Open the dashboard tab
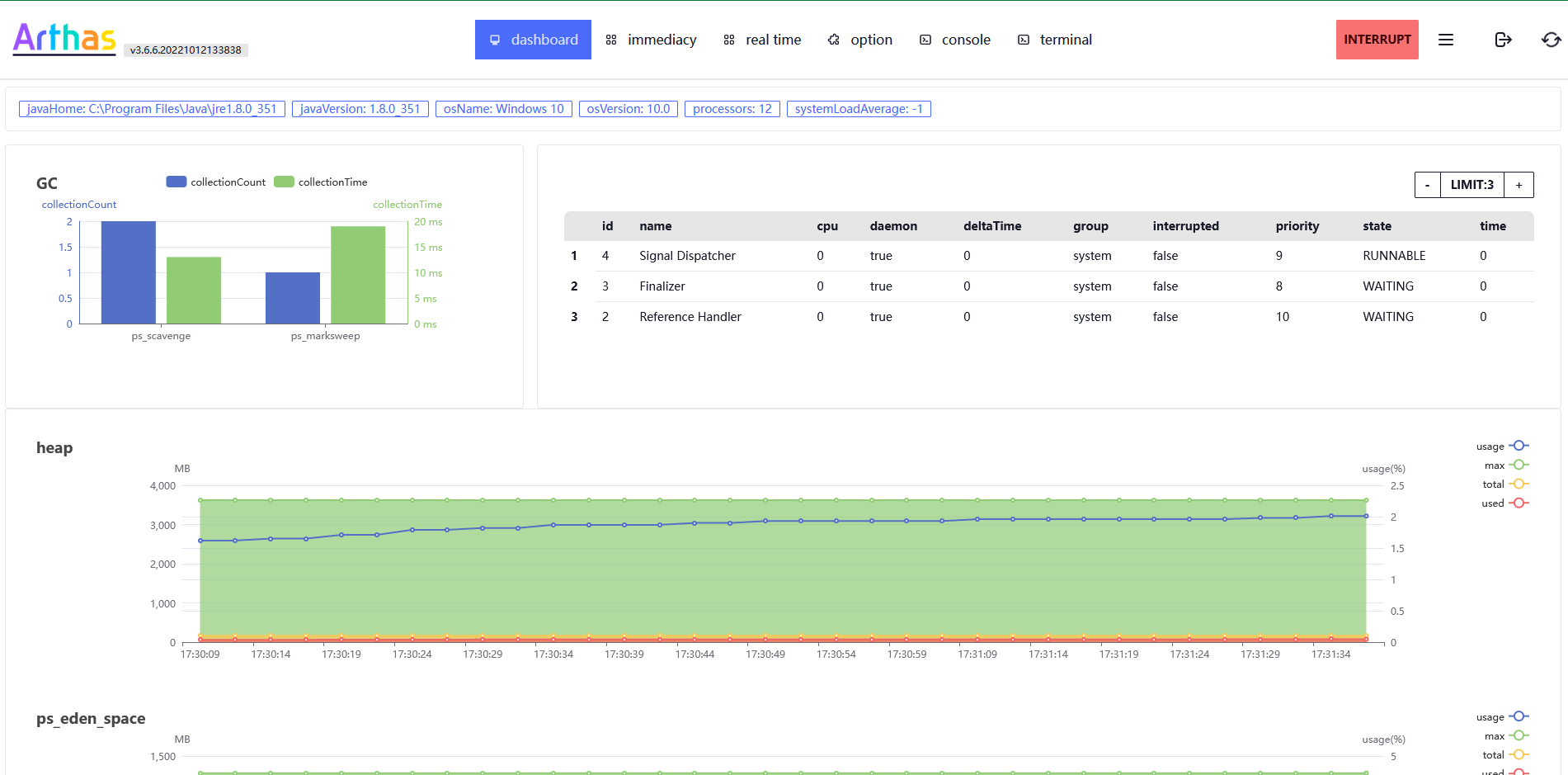Screen dimensions: 1568x775 (x=533, y=40)
